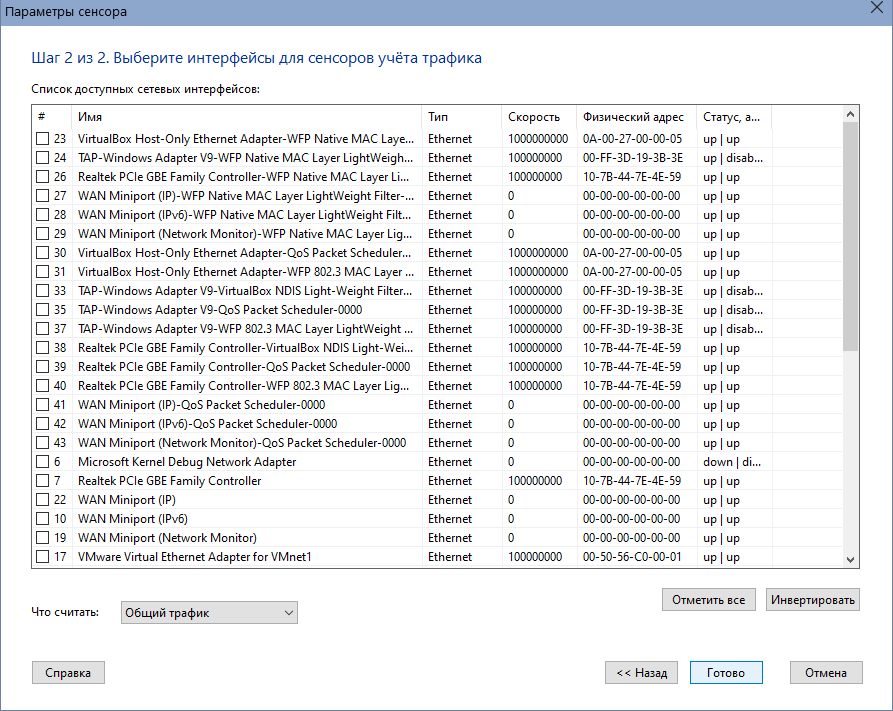Click the 'Инвертировать' button

[x=813, y=600]
